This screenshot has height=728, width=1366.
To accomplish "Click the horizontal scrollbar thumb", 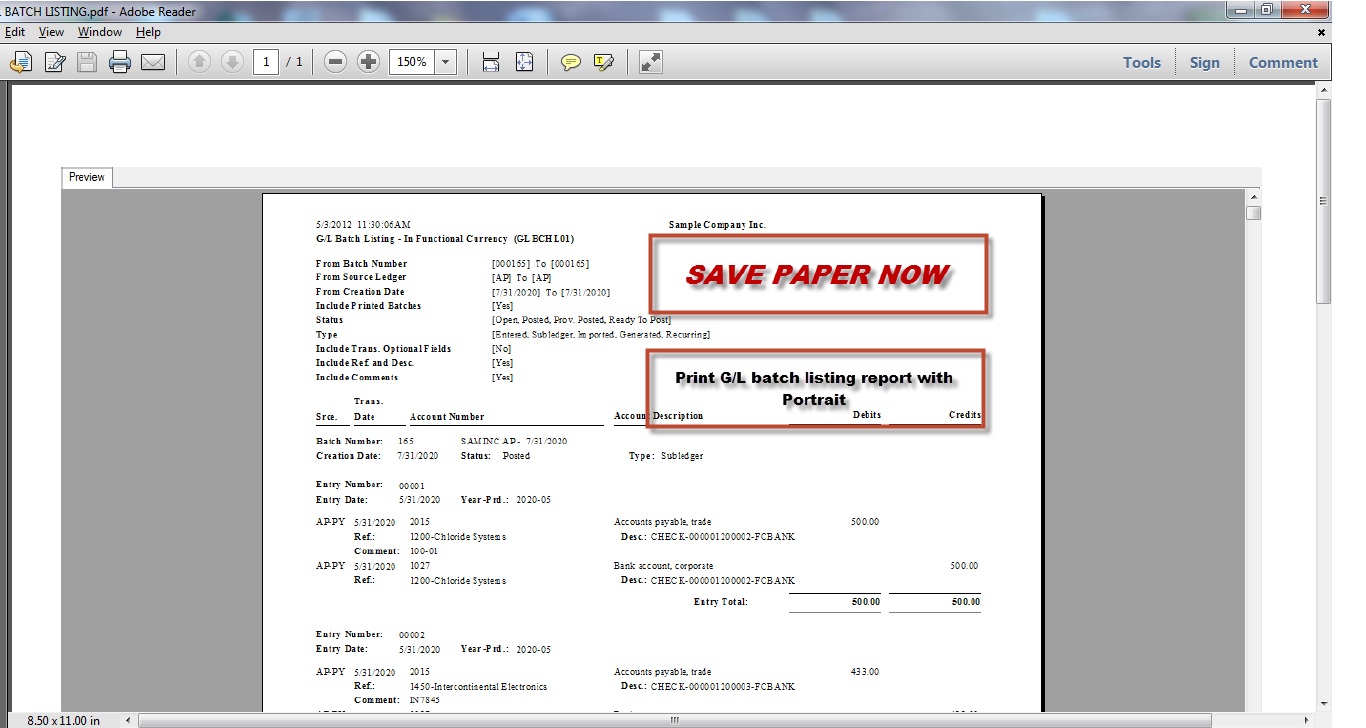I will tap(675, 720).
